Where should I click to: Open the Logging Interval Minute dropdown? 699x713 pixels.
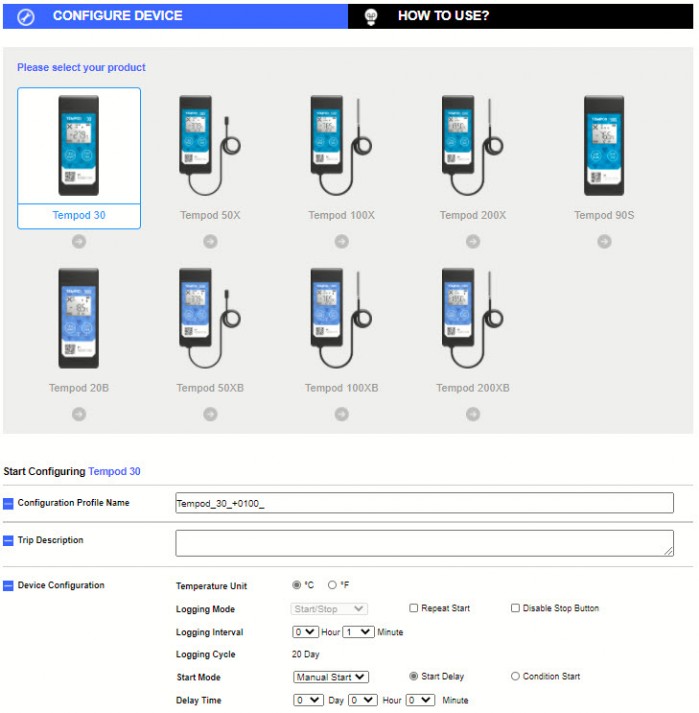pyautogui.click(x=358, y=632)
